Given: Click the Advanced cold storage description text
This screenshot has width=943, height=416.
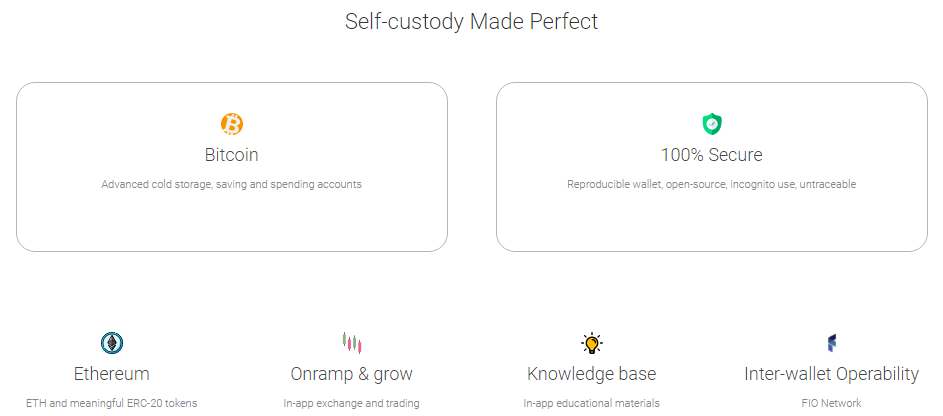Looking at the screenshot, I should 232,184.
